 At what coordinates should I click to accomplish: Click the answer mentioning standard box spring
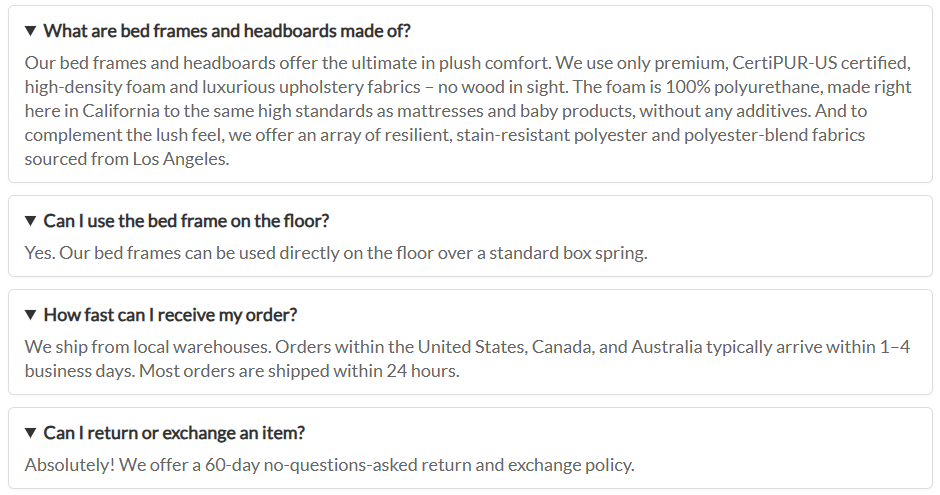[x=336, y=253]
